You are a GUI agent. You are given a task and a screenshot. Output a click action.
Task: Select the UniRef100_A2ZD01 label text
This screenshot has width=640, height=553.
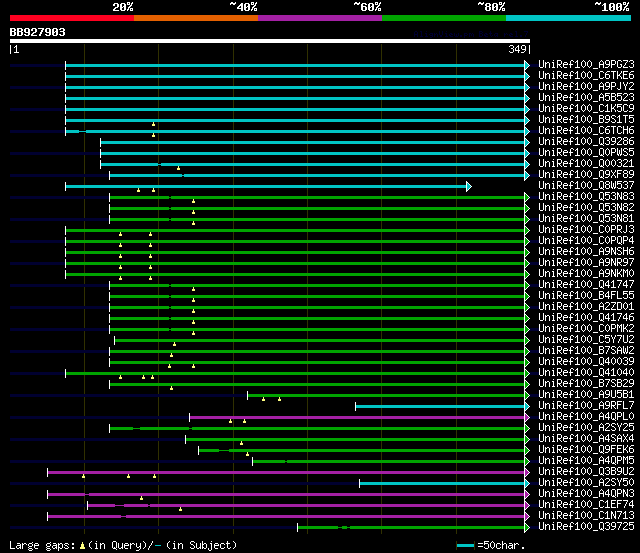586,307
